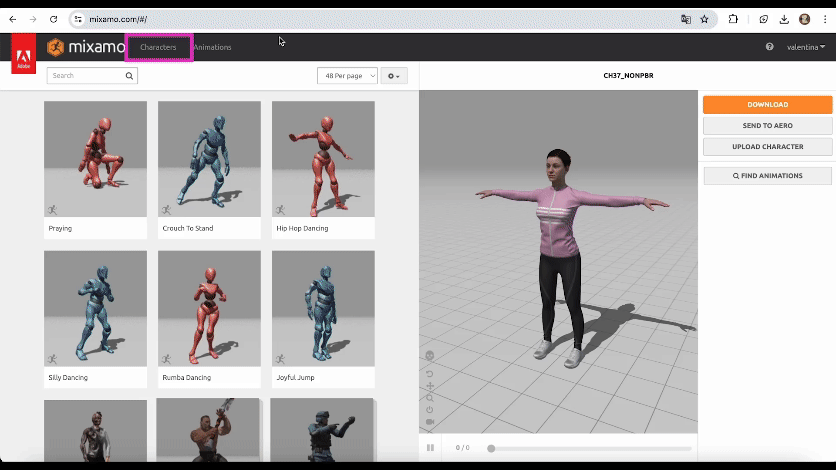Toggle the power icon in viewer controls
Viewport: 836px width, 470px height.
(x=430, y=410)
